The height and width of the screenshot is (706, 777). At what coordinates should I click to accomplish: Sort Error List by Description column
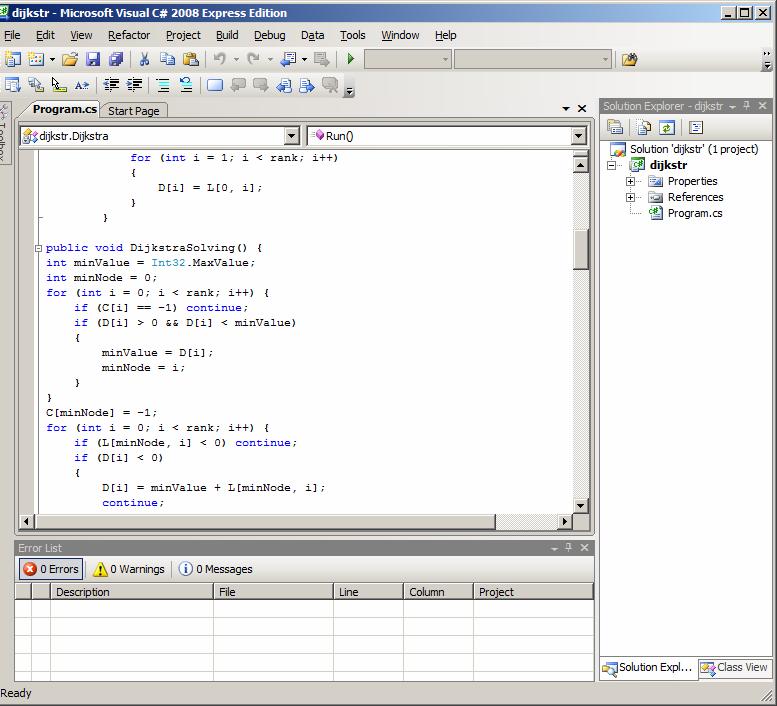132,592
